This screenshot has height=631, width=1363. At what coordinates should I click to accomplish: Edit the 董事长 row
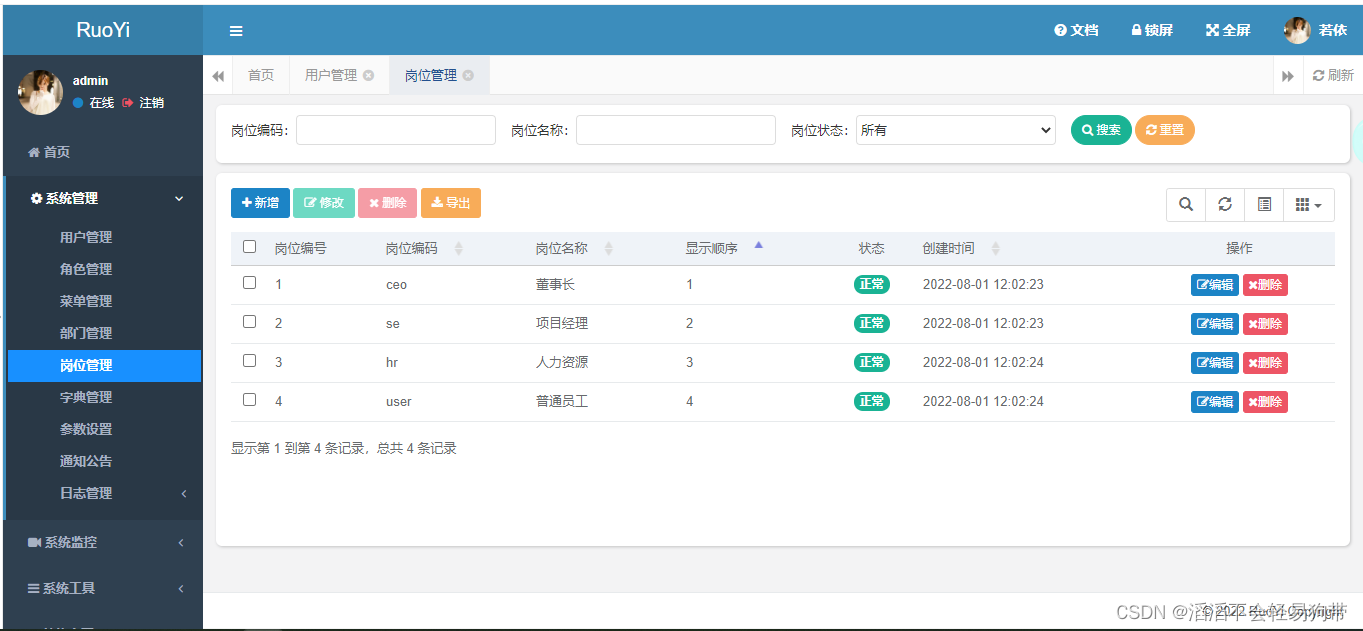1215,285
